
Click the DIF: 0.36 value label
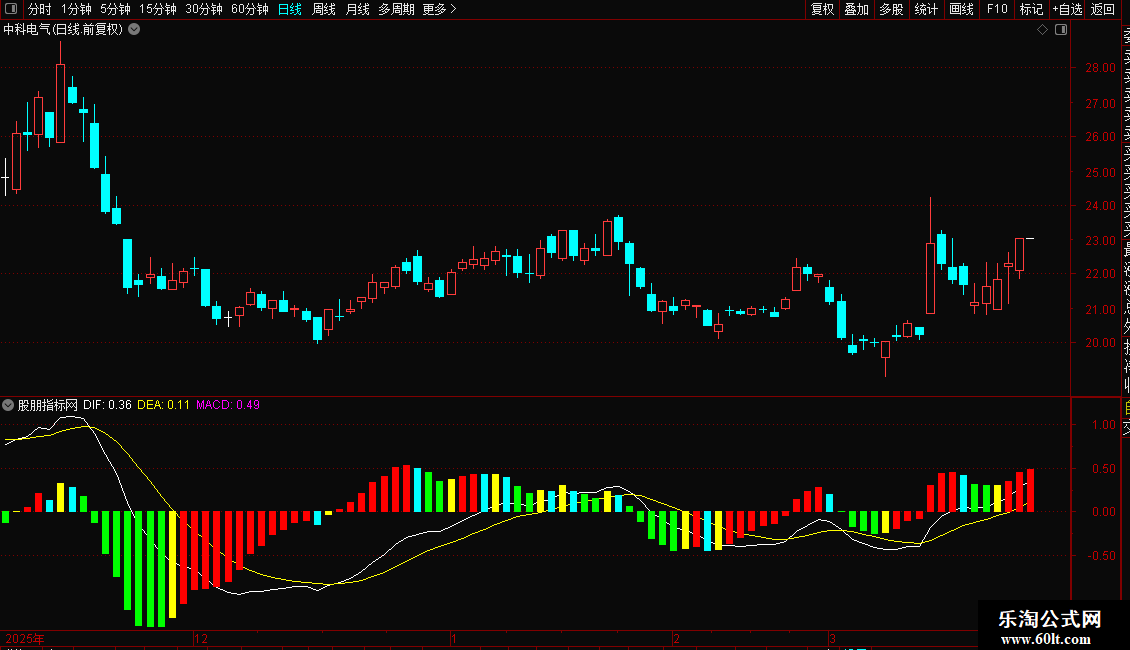tap(107, 405)
